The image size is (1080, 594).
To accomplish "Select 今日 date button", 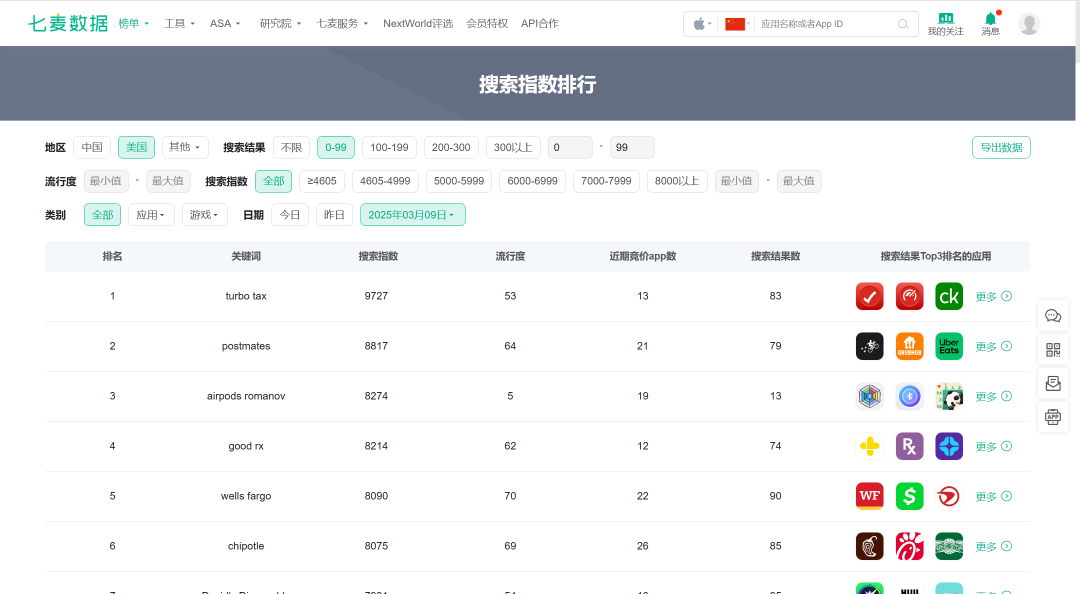I will point(290,215).
